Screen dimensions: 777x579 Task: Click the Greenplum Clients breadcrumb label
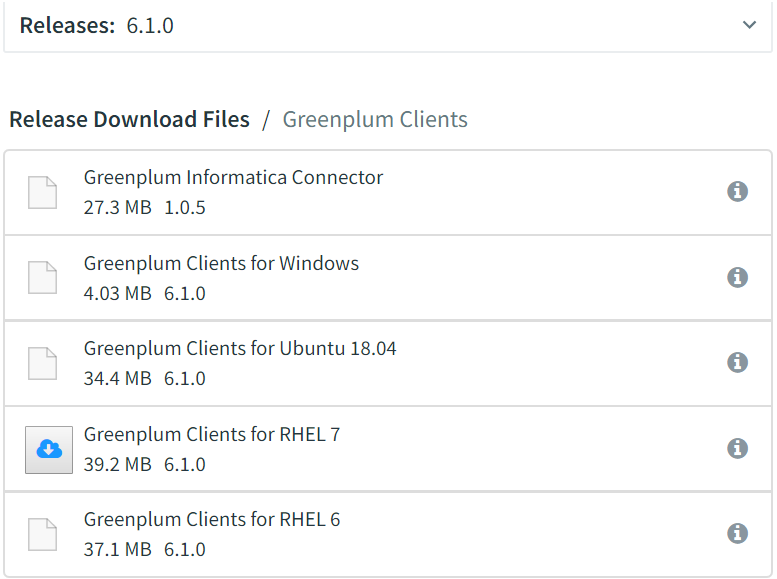point(375,120)
